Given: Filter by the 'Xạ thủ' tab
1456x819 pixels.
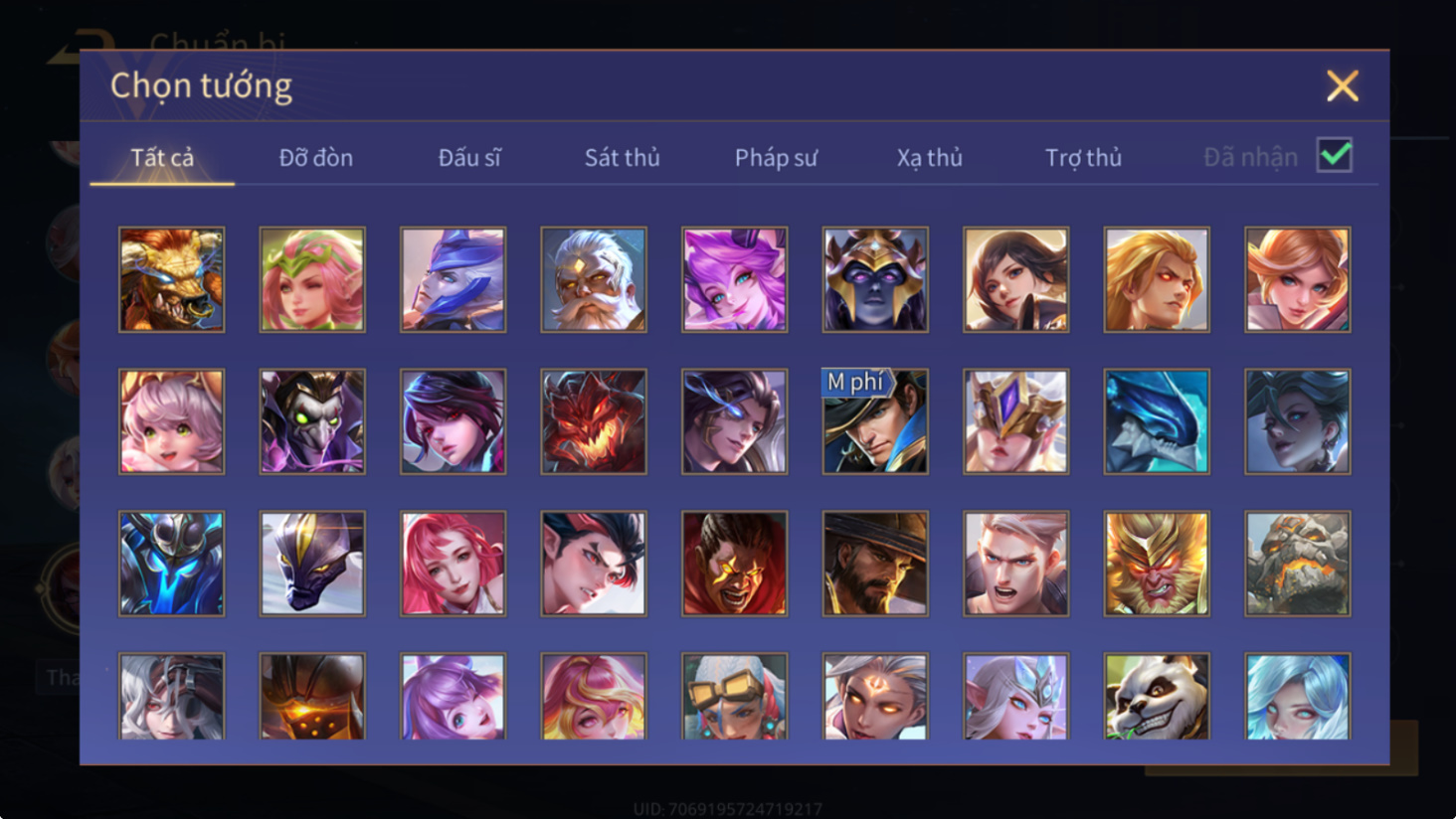Looking at the screenshot, I should coord(930,157).
